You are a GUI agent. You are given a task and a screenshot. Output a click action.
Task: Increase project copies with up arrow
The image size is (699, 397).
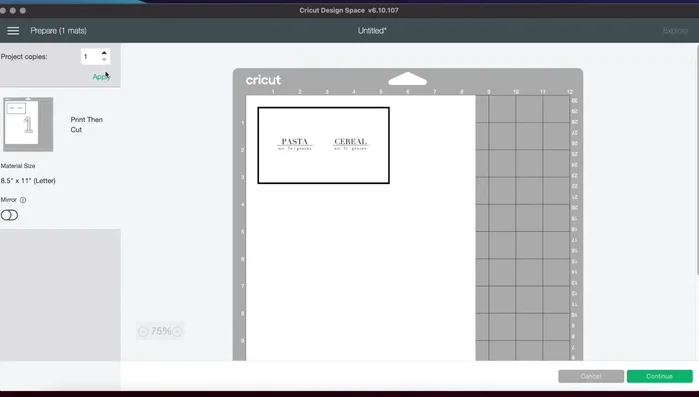point(104,53)
